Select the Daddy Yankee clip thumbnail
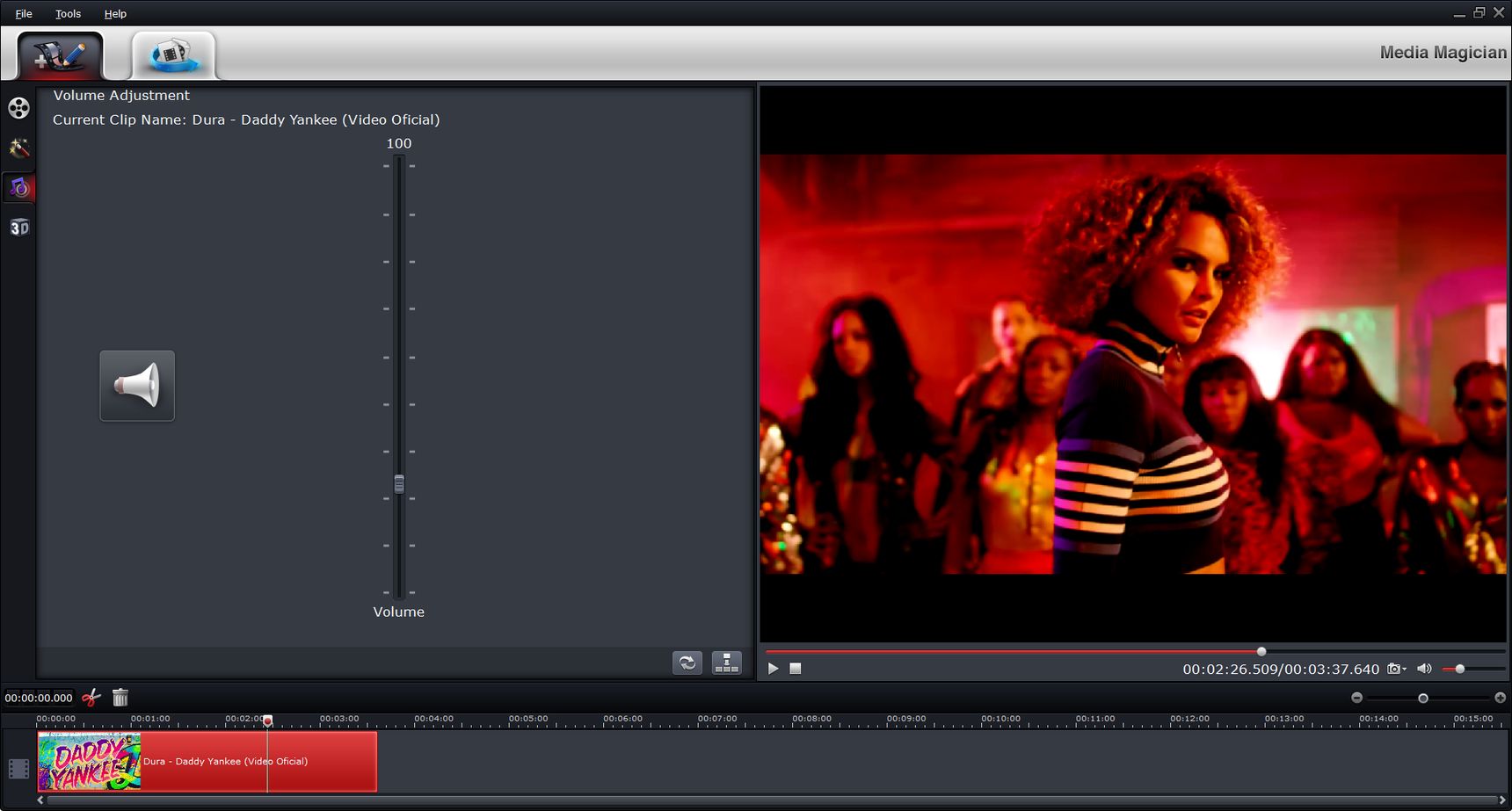Image resolution: width=1512 pixels, height=811 pixels. coord(89,761)
